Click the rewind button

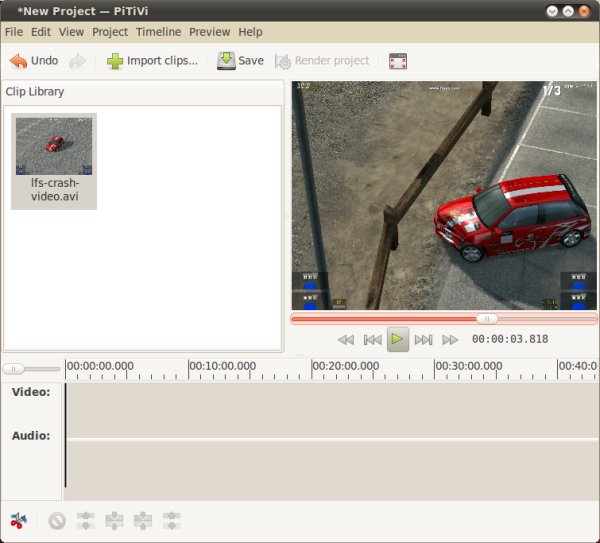346,340
